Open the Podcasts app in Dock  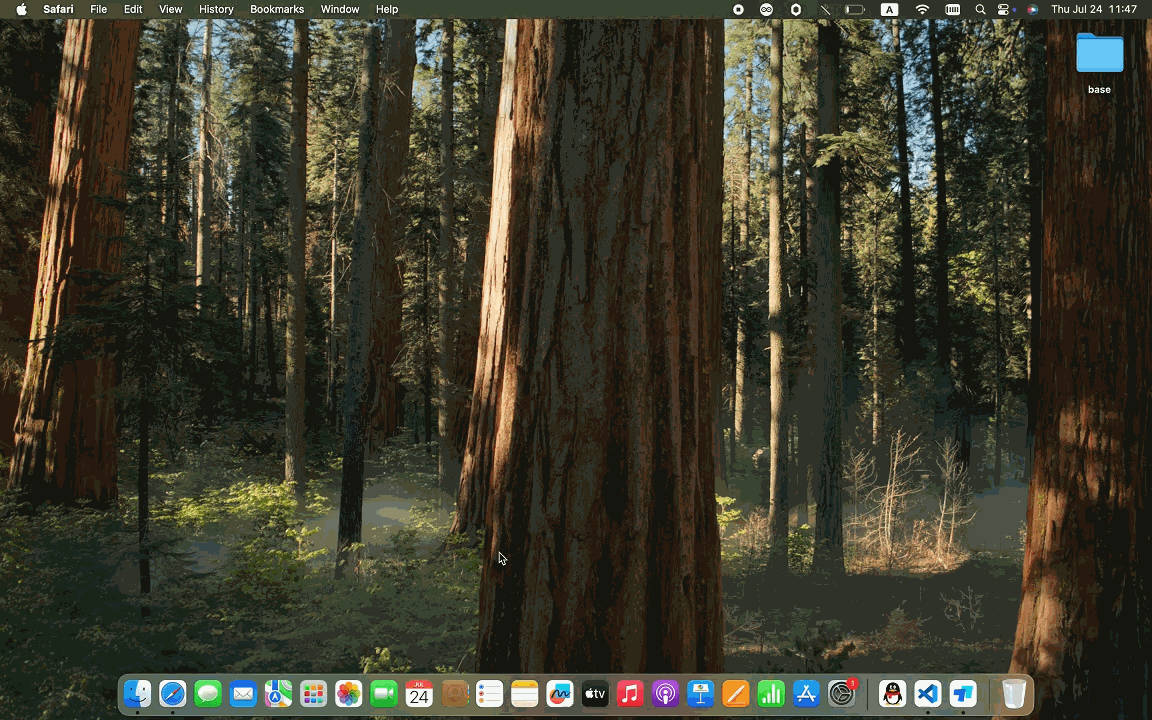(666, 694)
